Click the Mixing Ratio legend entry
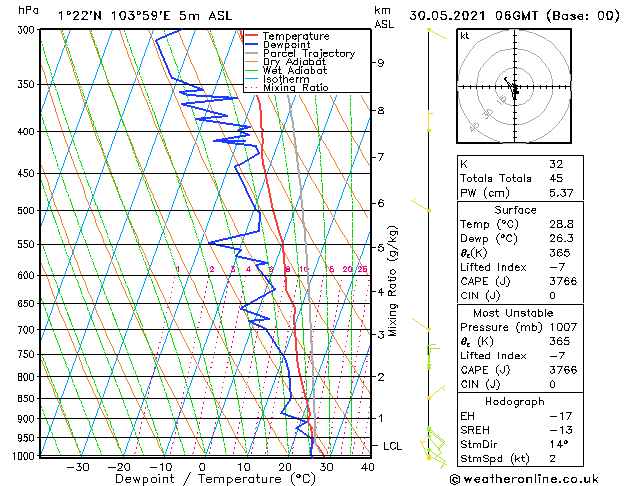The height and width of the screenshot is (486, 629). 295,88
